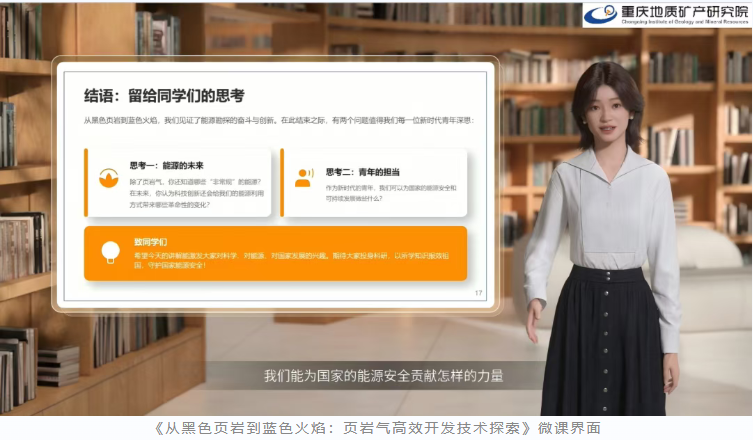
Task: Click the subtitle 我们能为国家的能源安全贡献怎样的力量
Action: [x=383, y=376]
